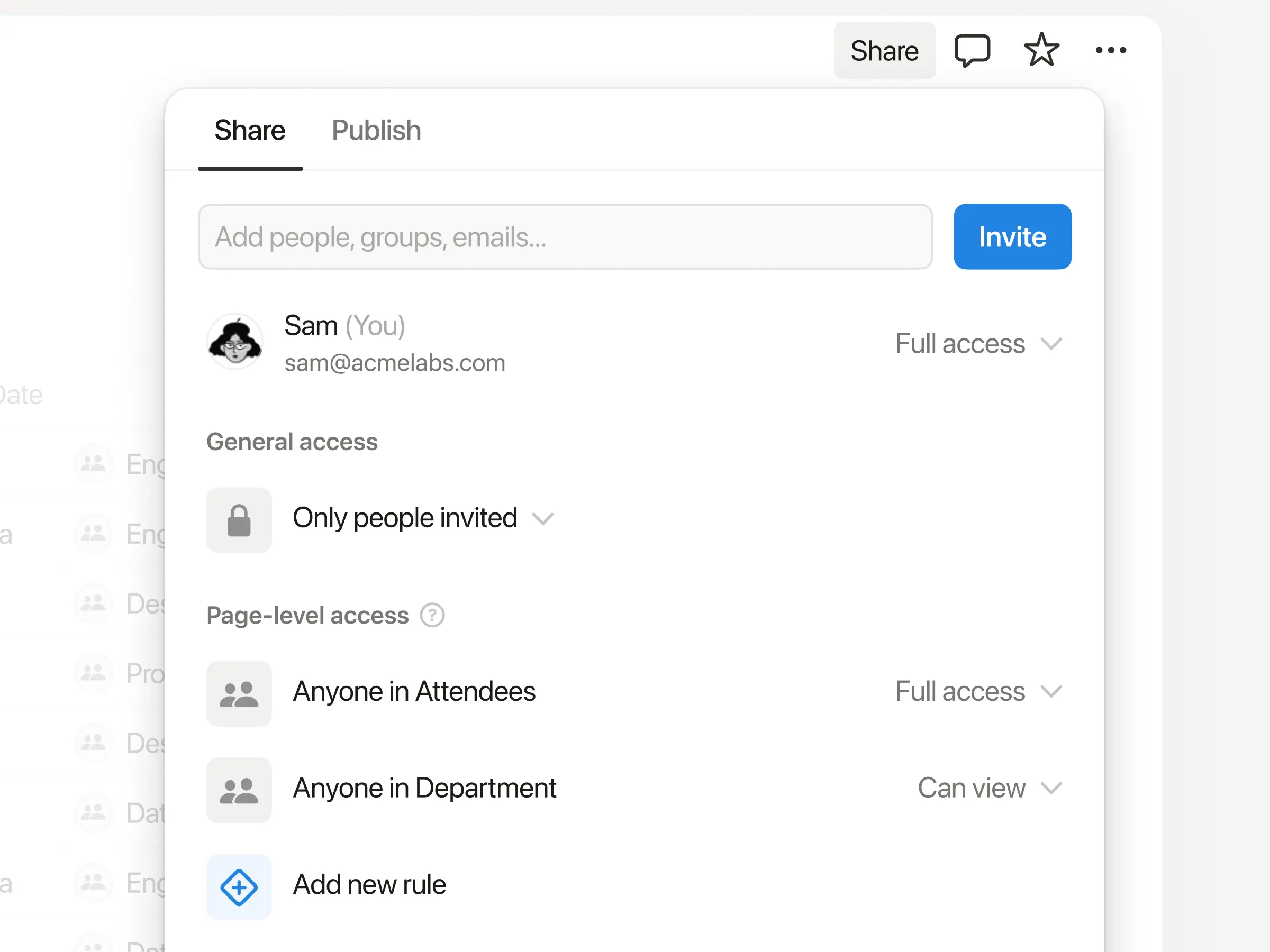The width and height of the screenshot is (1270, 952).
Task: Click Sam's profile avatar
Action: pos(235,342)
